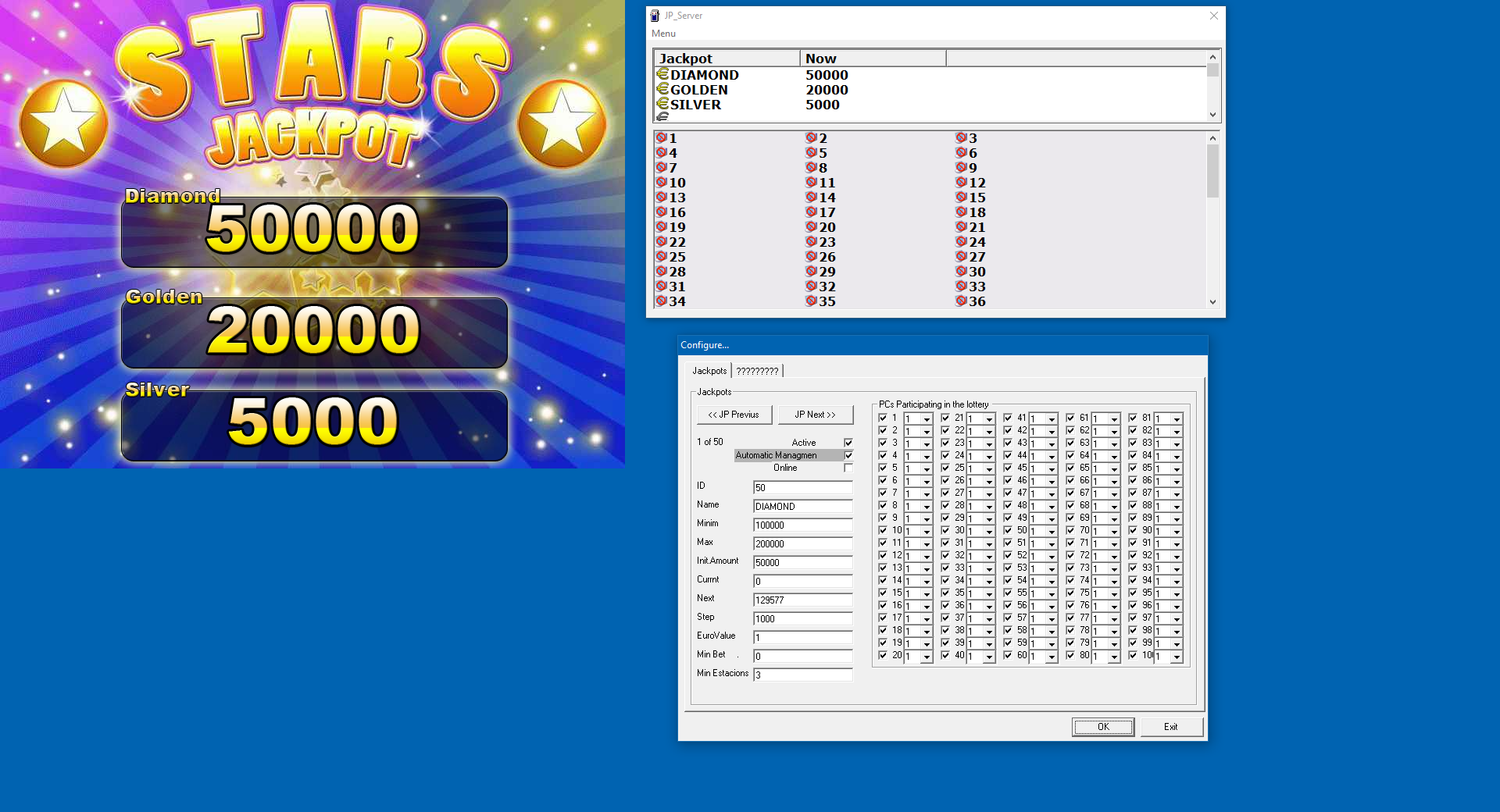
Task: Click the euro icon next to DIAMOND jackpot
Action: tap(662, 74)
